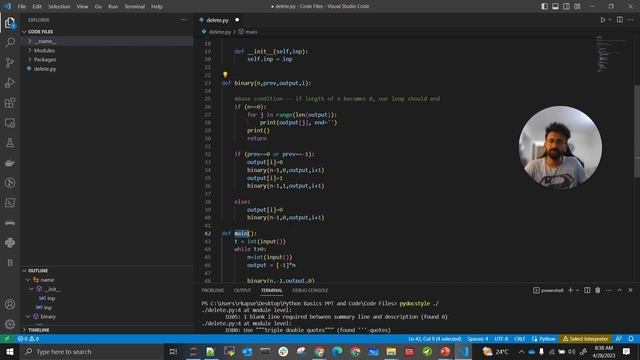Viewport: 640px width, 360px height.
Task: Open the Selection menu
Action: [x=59, y=6]
